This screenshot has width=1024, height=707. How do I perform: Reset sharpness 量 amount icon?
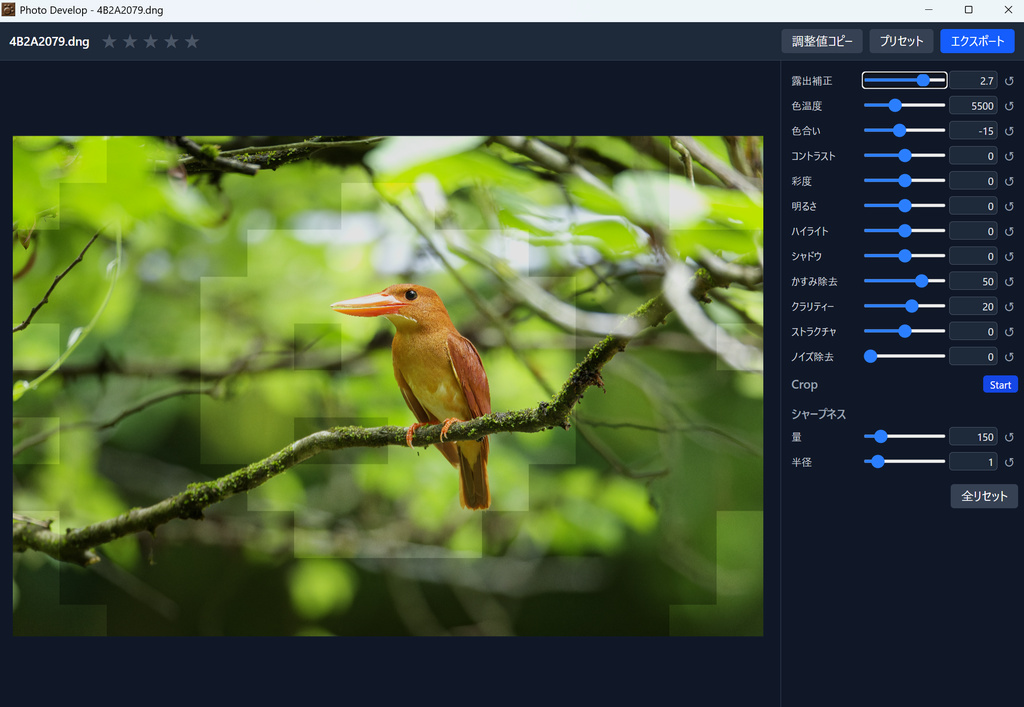[x=1009, y=437]
